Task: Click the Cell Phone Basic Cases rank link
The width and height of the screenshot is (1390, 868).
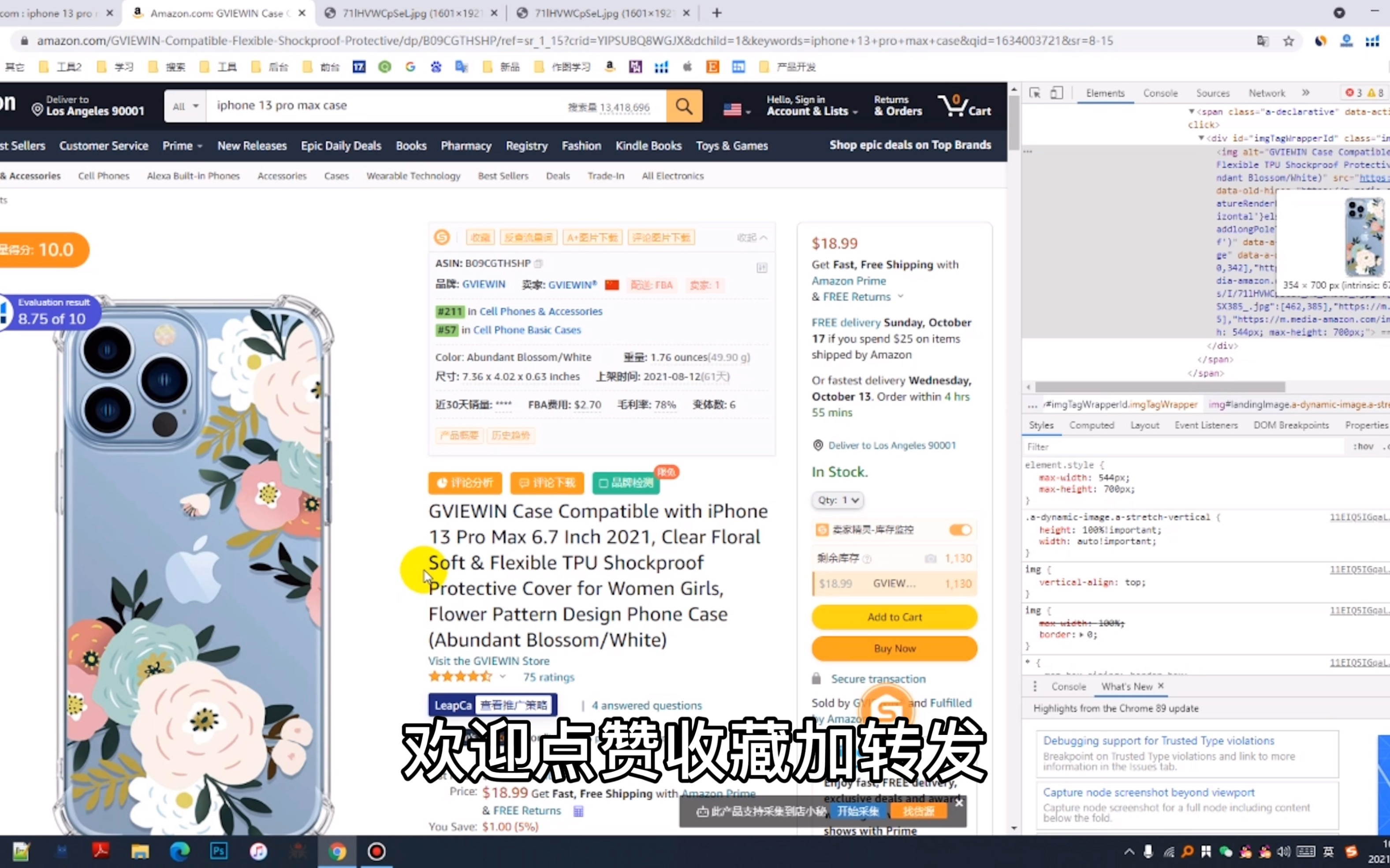Action: [527, 330]
